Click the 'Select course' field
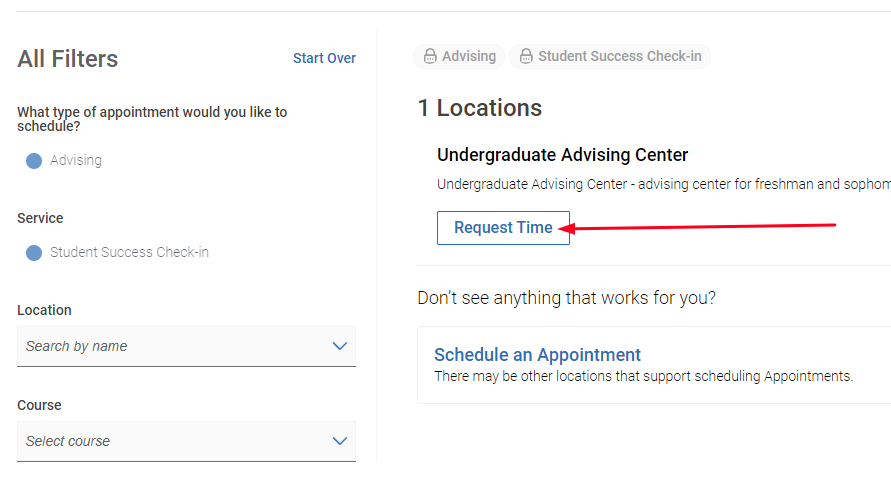This screenshot has height=495, width=891. tap(170, 441)
